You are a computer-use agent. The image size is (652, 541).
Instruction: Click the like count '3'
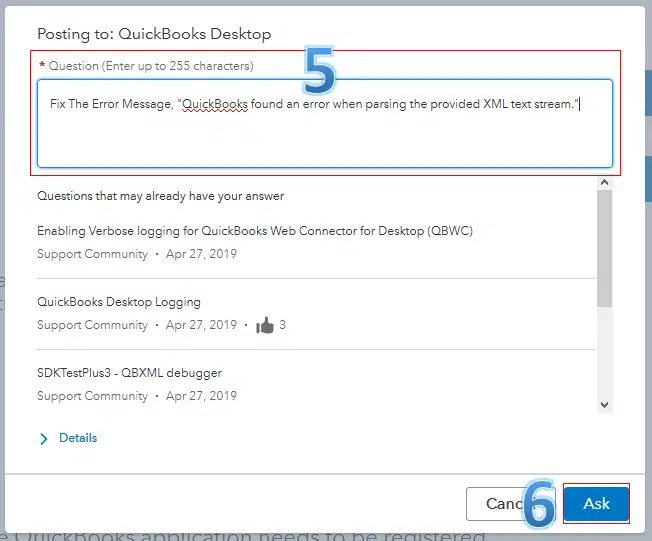click(282, 325)
